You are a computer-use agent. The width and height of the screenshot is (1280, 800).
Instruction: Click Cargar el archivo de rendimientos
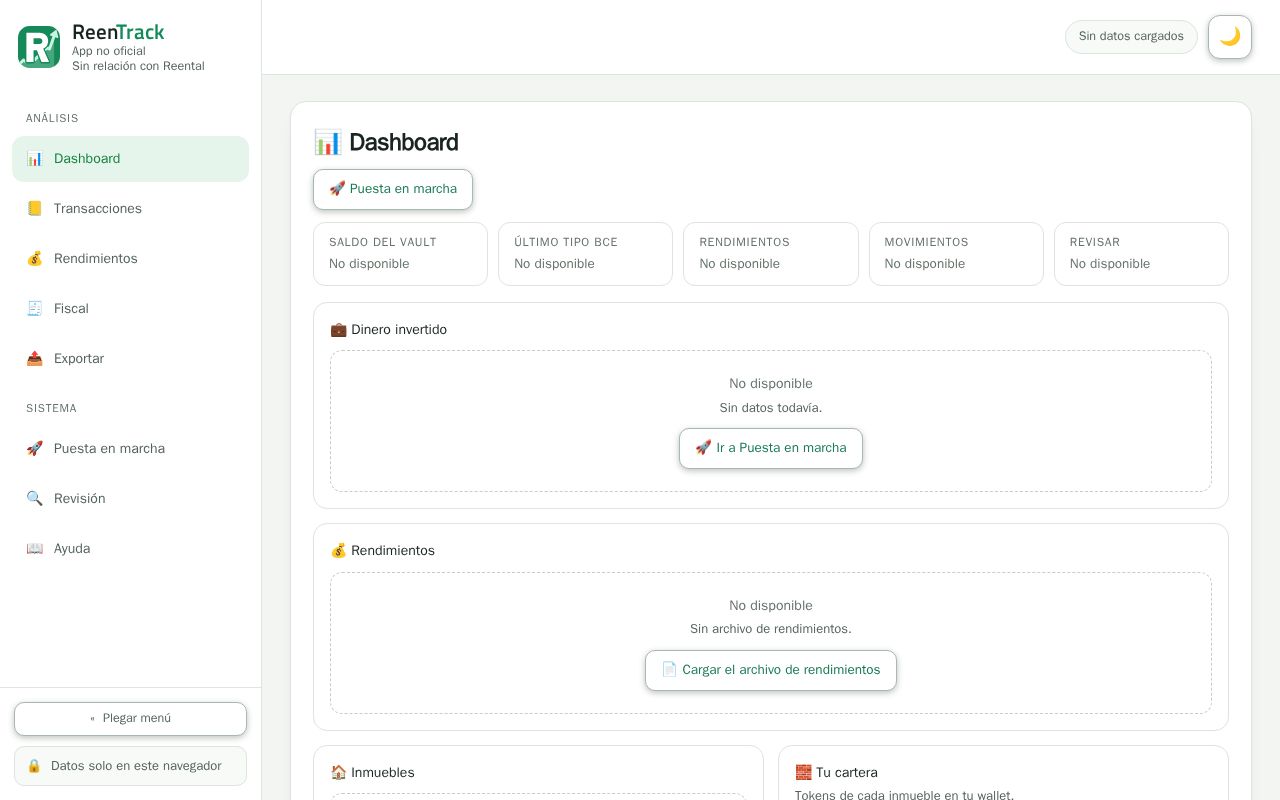coord(771,670)
